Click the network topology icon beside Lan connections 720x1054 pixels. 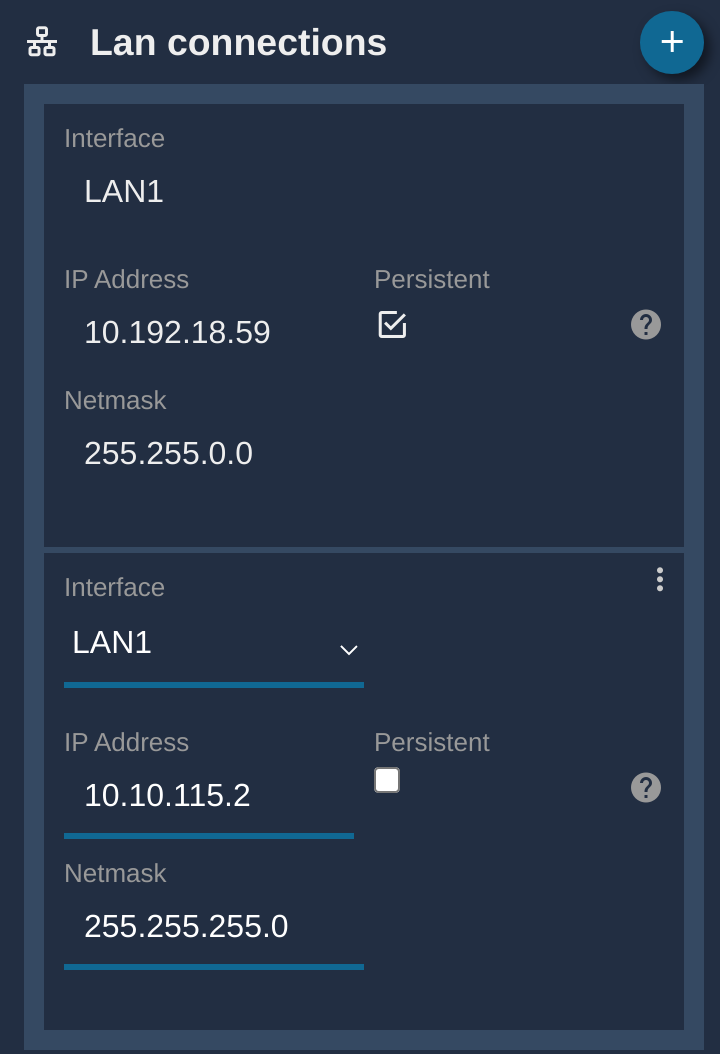click(42, 42)
